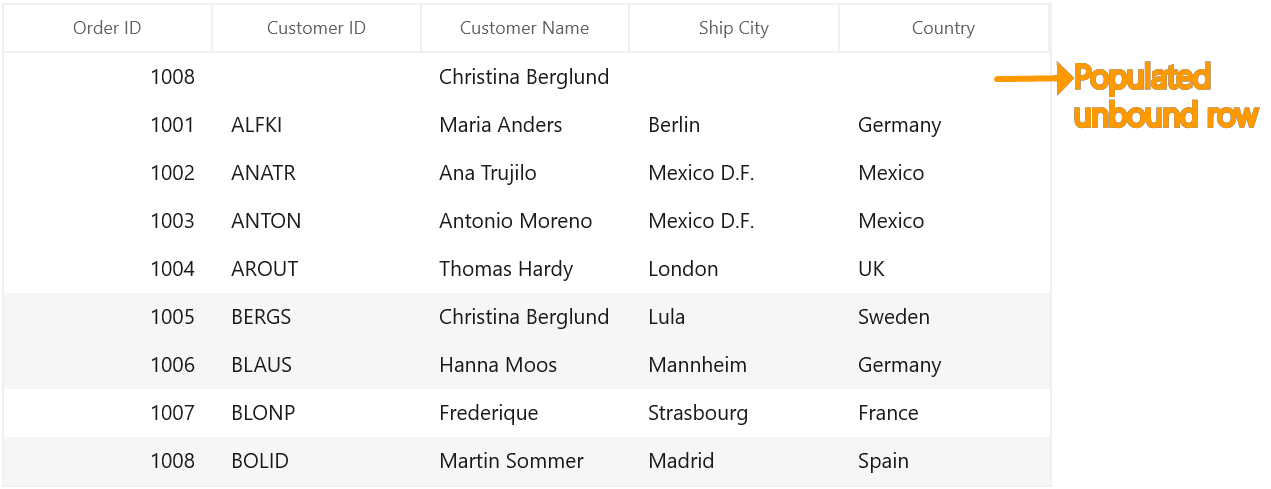Click the Strasbourg city cell
This screenshot has height=489, width=1271.
coord(734,413)
